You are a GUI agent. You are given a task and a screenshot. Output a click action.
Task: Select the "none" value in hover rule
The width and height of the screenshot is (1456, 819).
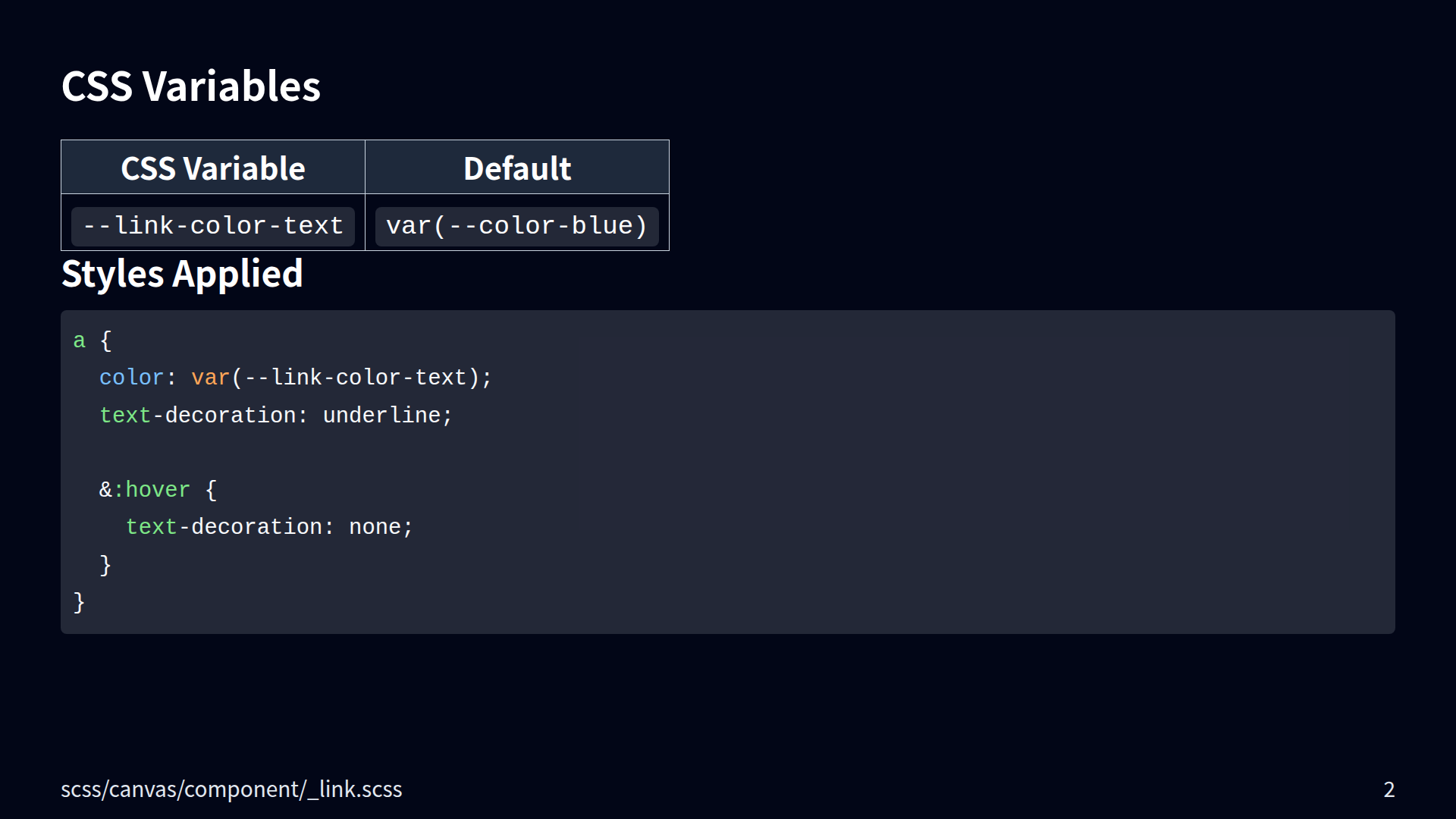[x=375, y=527]
